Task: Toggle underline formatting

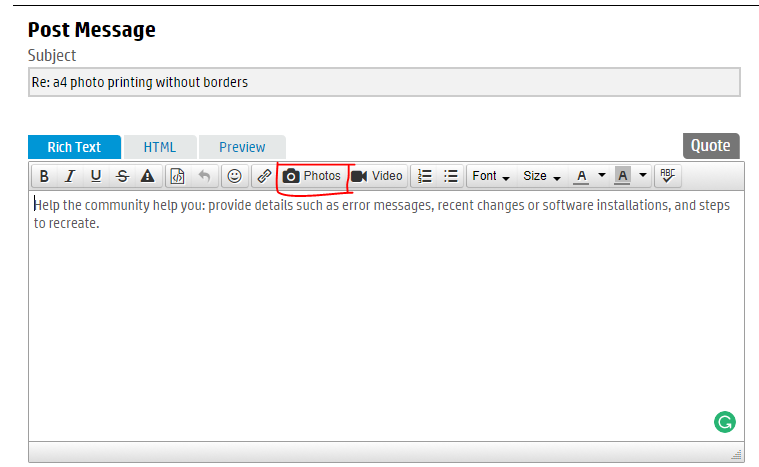Action: coord(96,176)
